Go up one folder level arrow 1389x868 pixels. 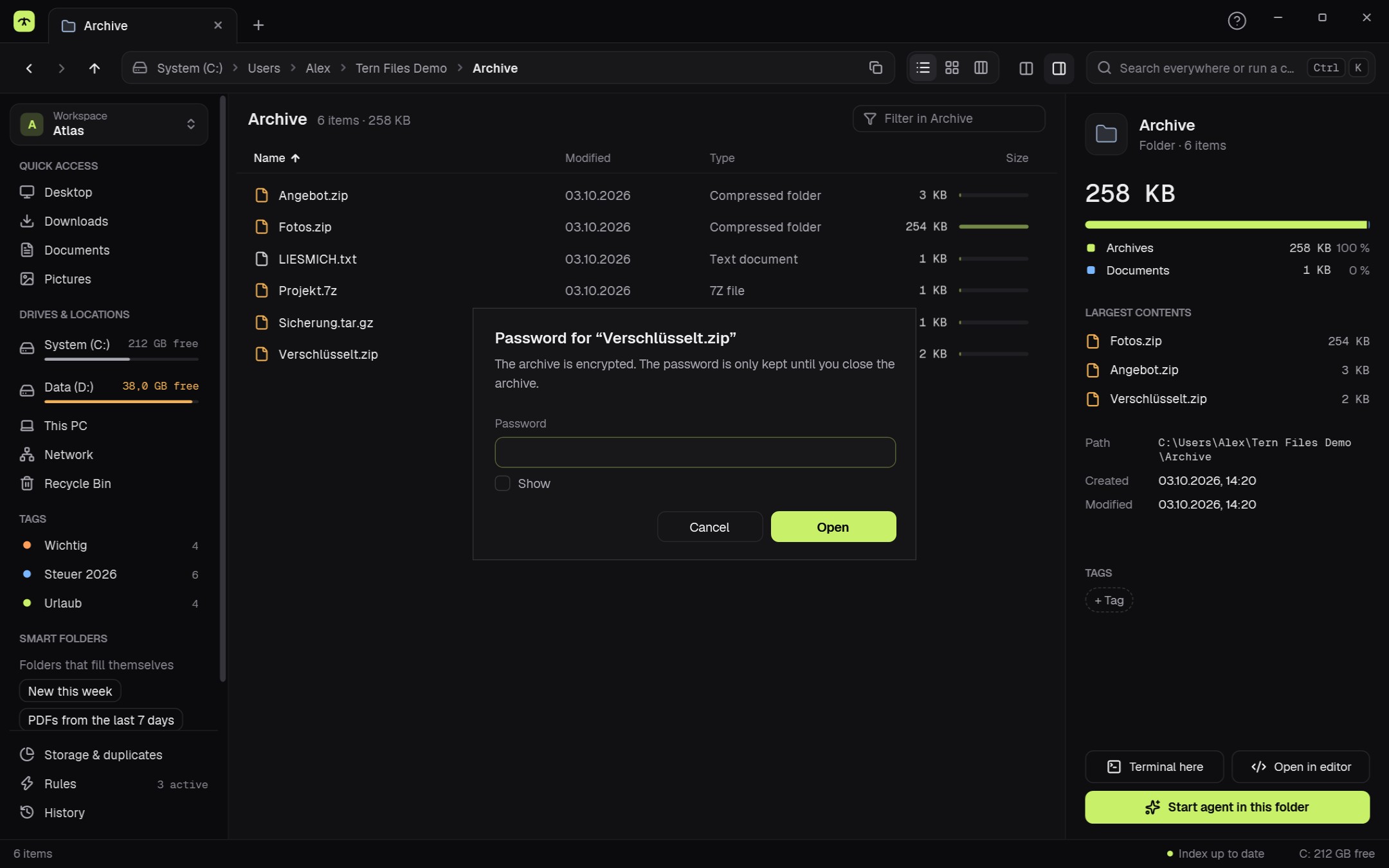coord(95,68)
